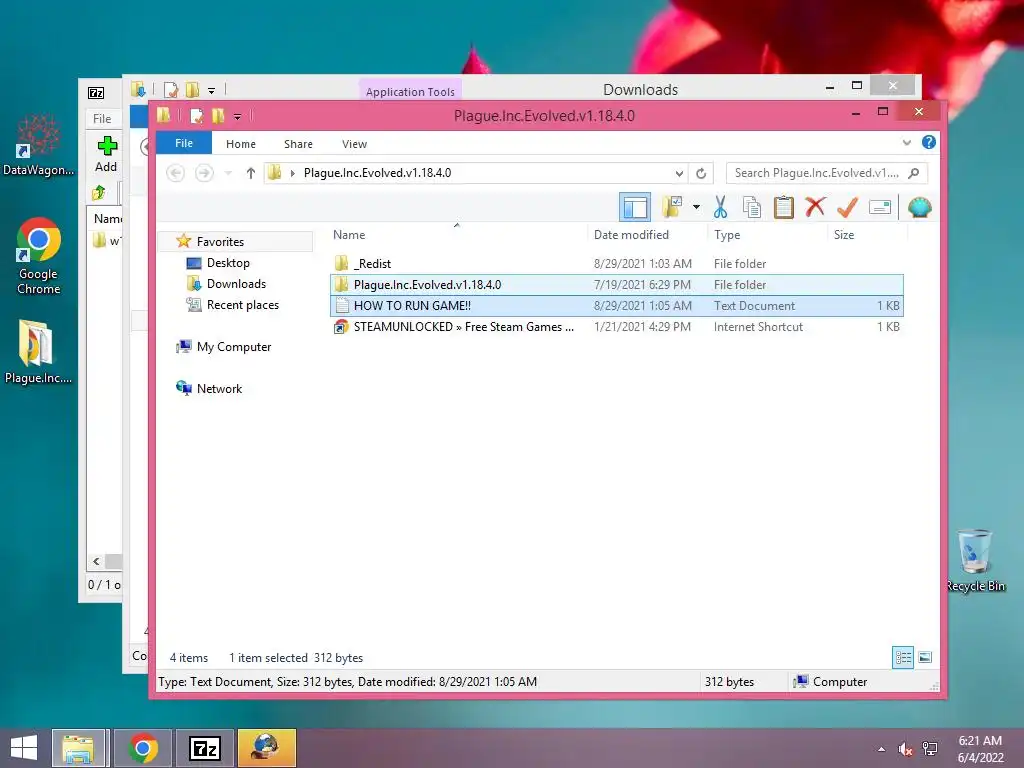Image resolution: width=1024 pixels, height=768 pixels.
Task: Select the STEAMUNLOCKED internet shortcut
Action: coord(616,327)
